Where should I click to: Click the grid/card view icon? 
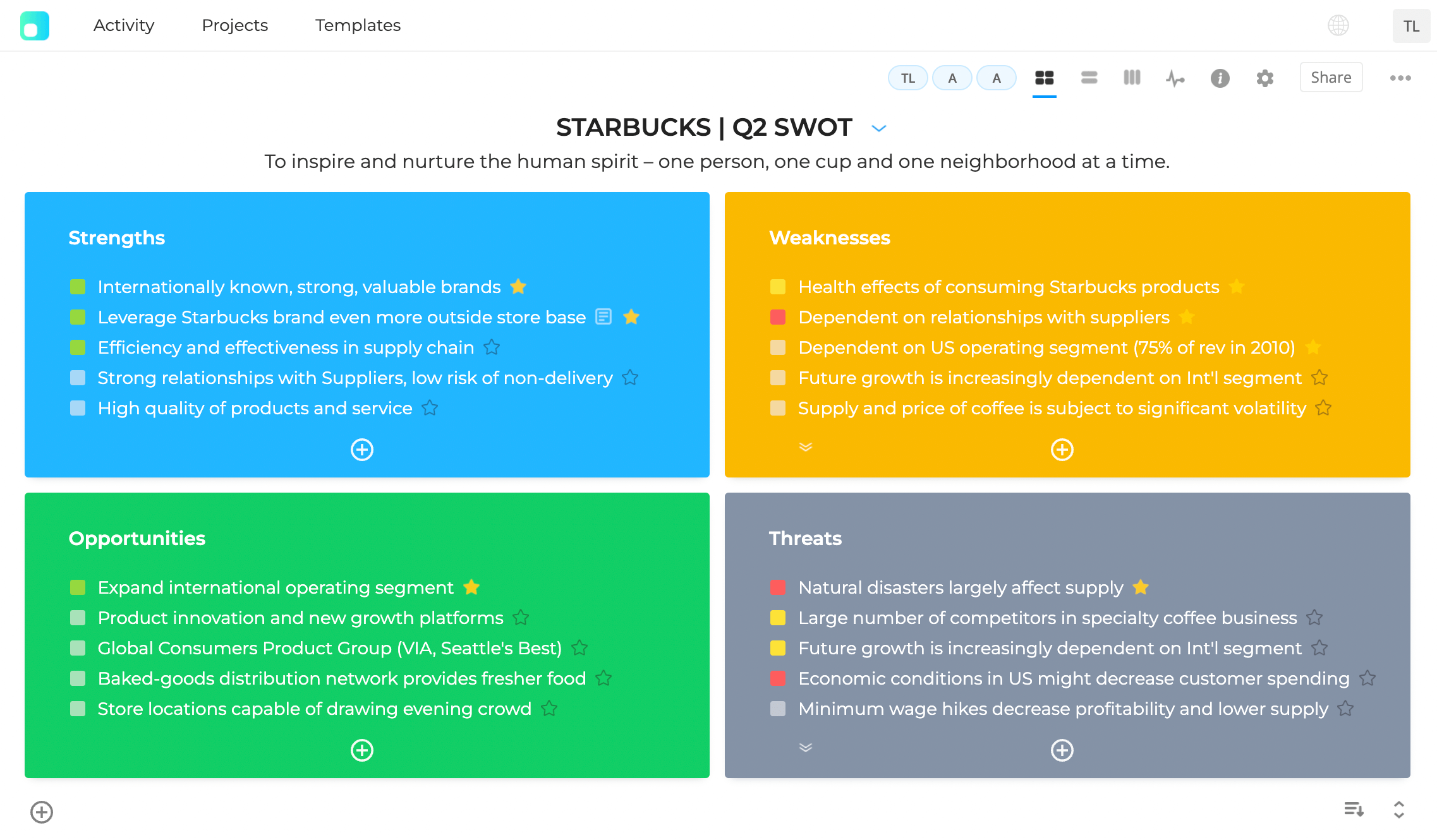click(x=1045, y=77)
